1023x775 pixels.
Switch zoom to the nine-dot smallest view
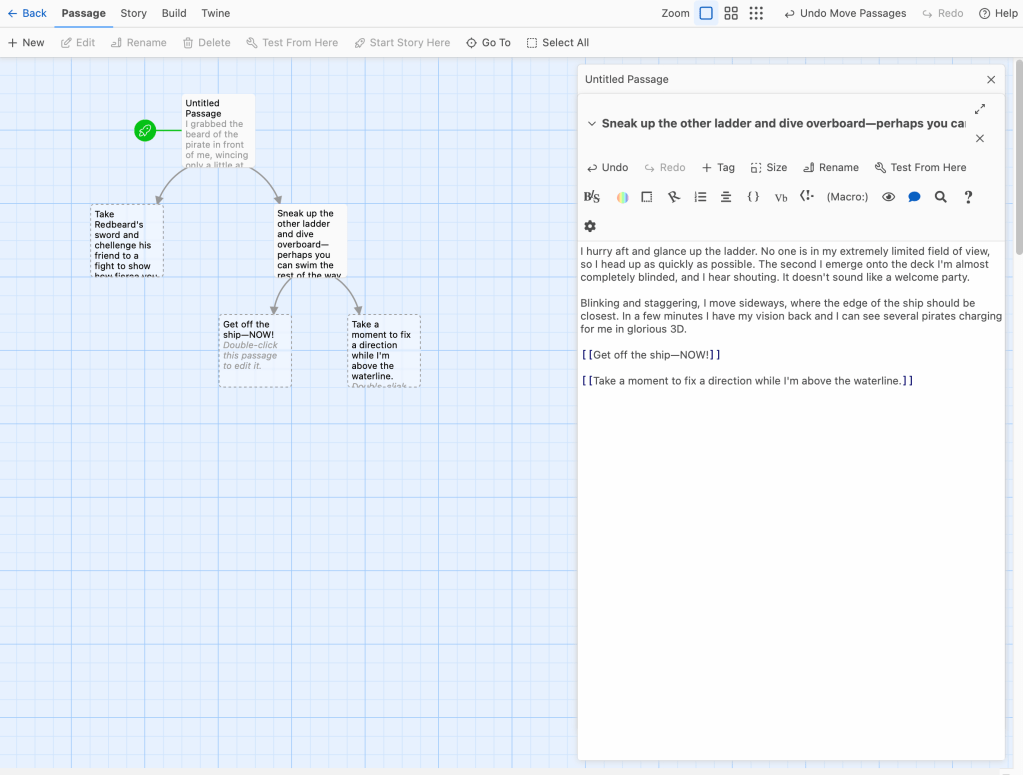(x=756, y=13)
